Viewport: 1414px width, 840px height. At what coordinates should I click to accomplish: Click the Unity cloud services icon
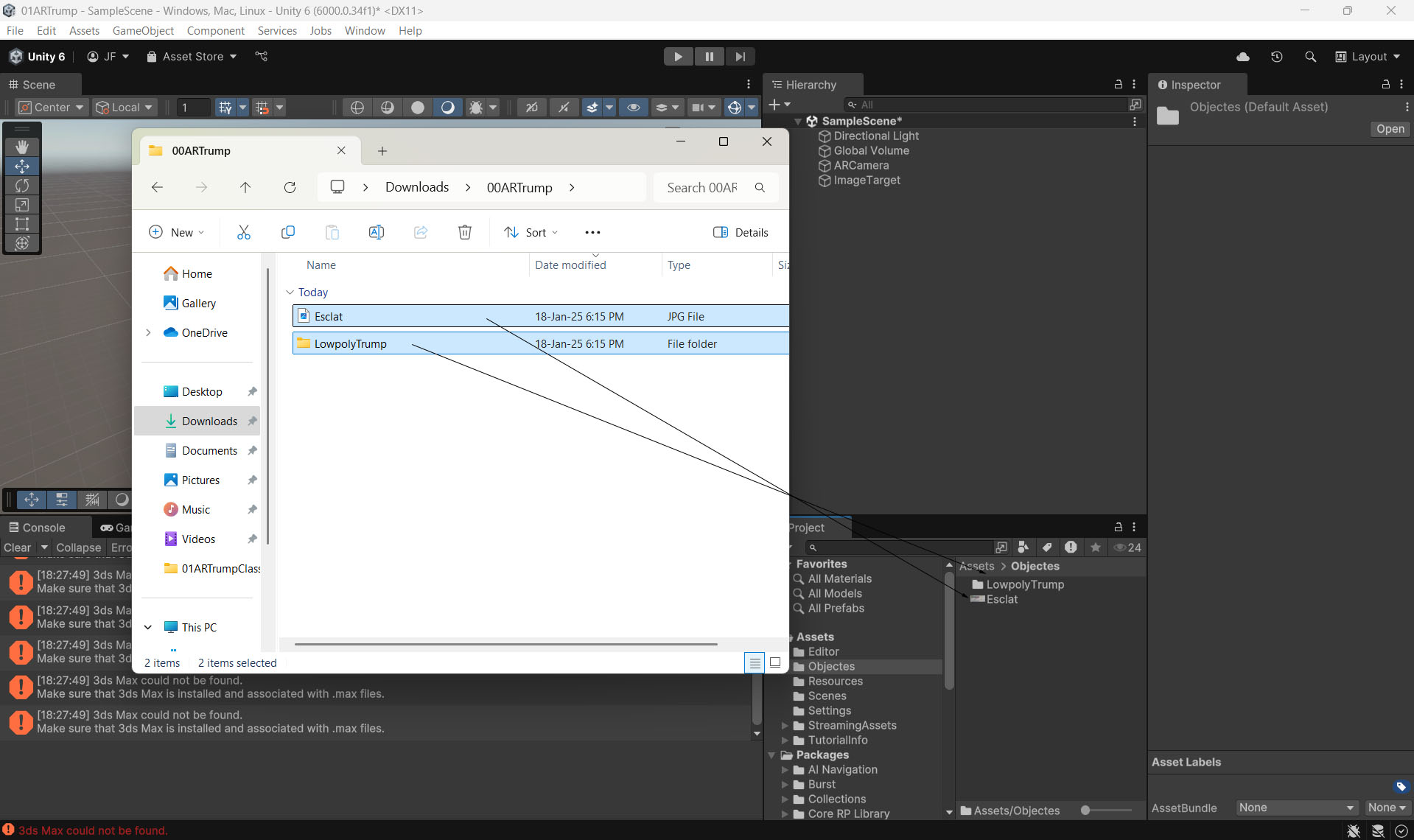1243,57
